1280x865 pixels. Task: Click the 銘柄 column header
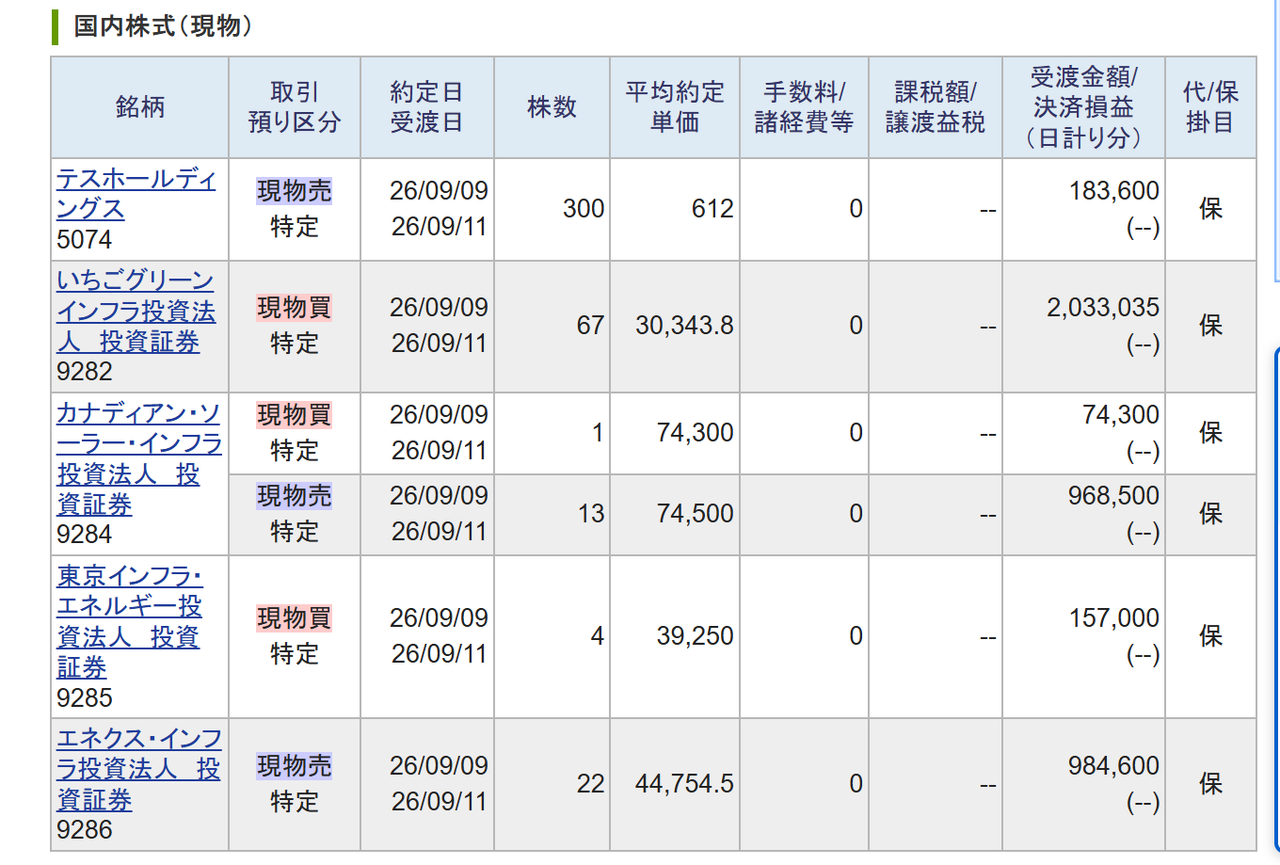coord(140,107)
